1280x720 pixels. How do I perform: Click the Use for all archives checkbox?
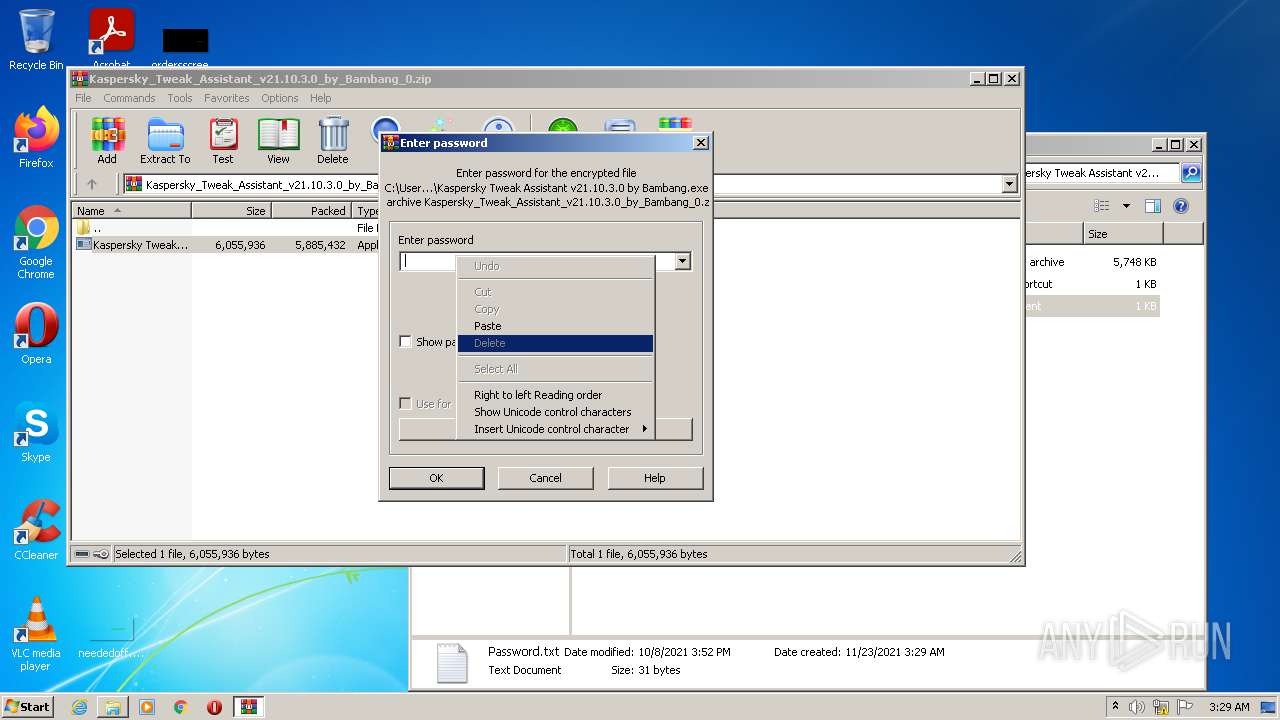[405, 404]
